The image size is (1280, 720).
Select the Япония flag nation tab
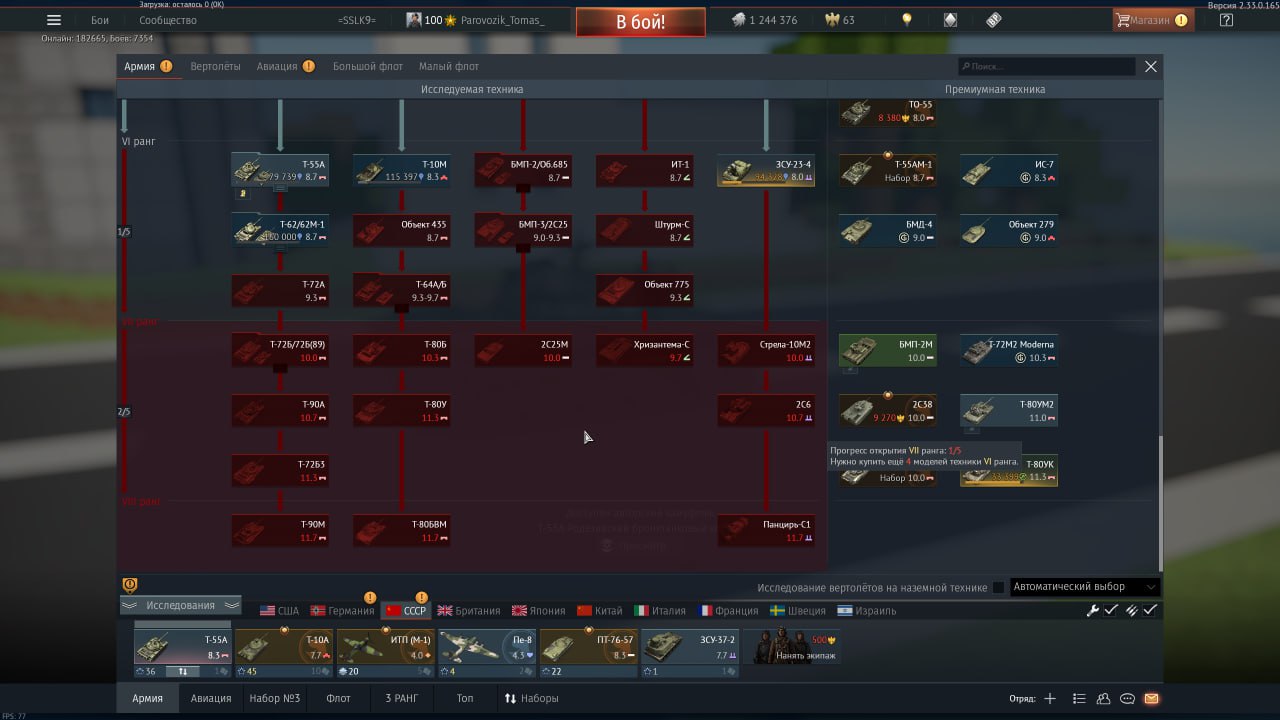(x=538, y=610)
